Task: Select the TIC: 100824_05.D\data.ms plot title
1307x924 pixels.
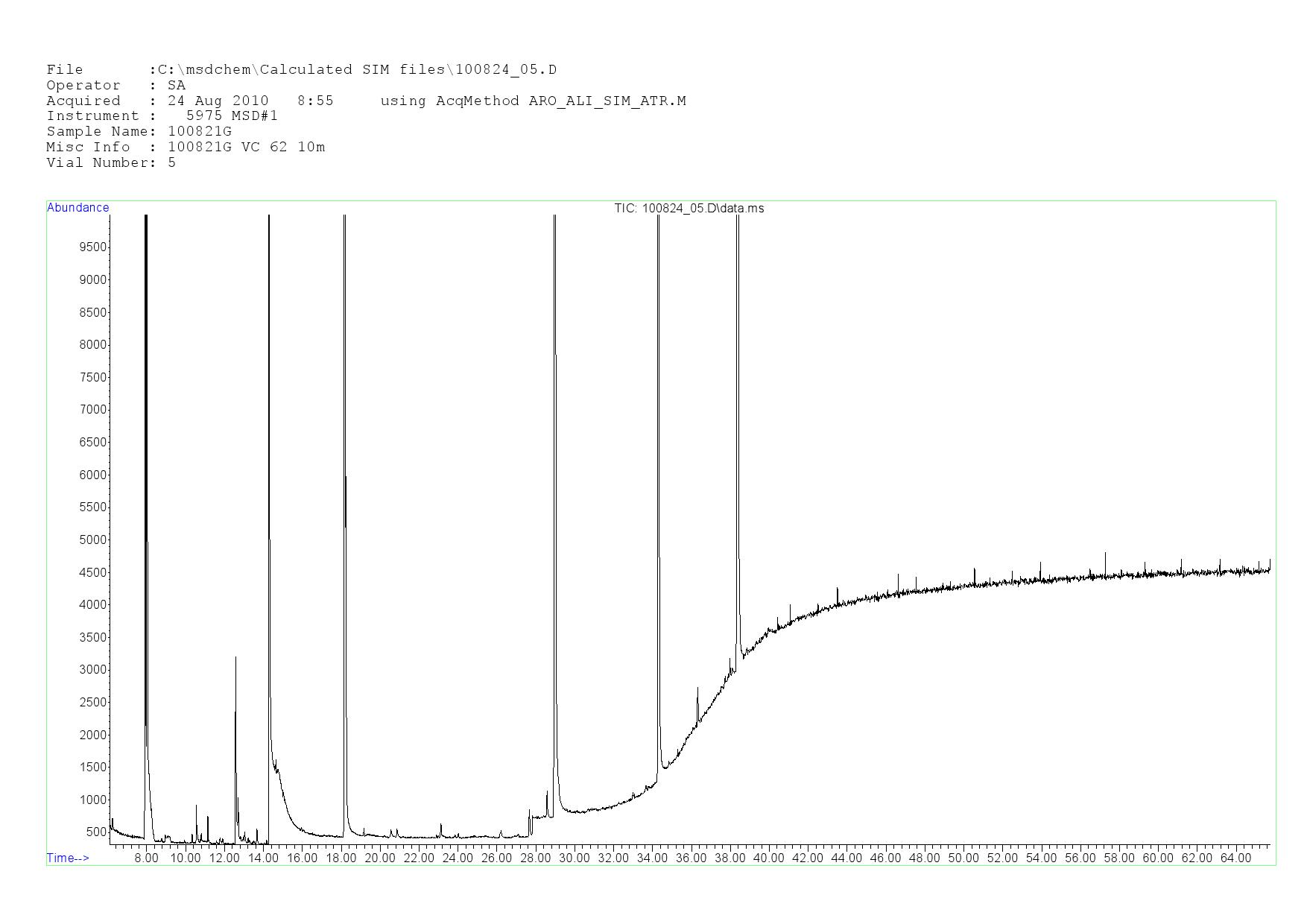Action: 689,209
